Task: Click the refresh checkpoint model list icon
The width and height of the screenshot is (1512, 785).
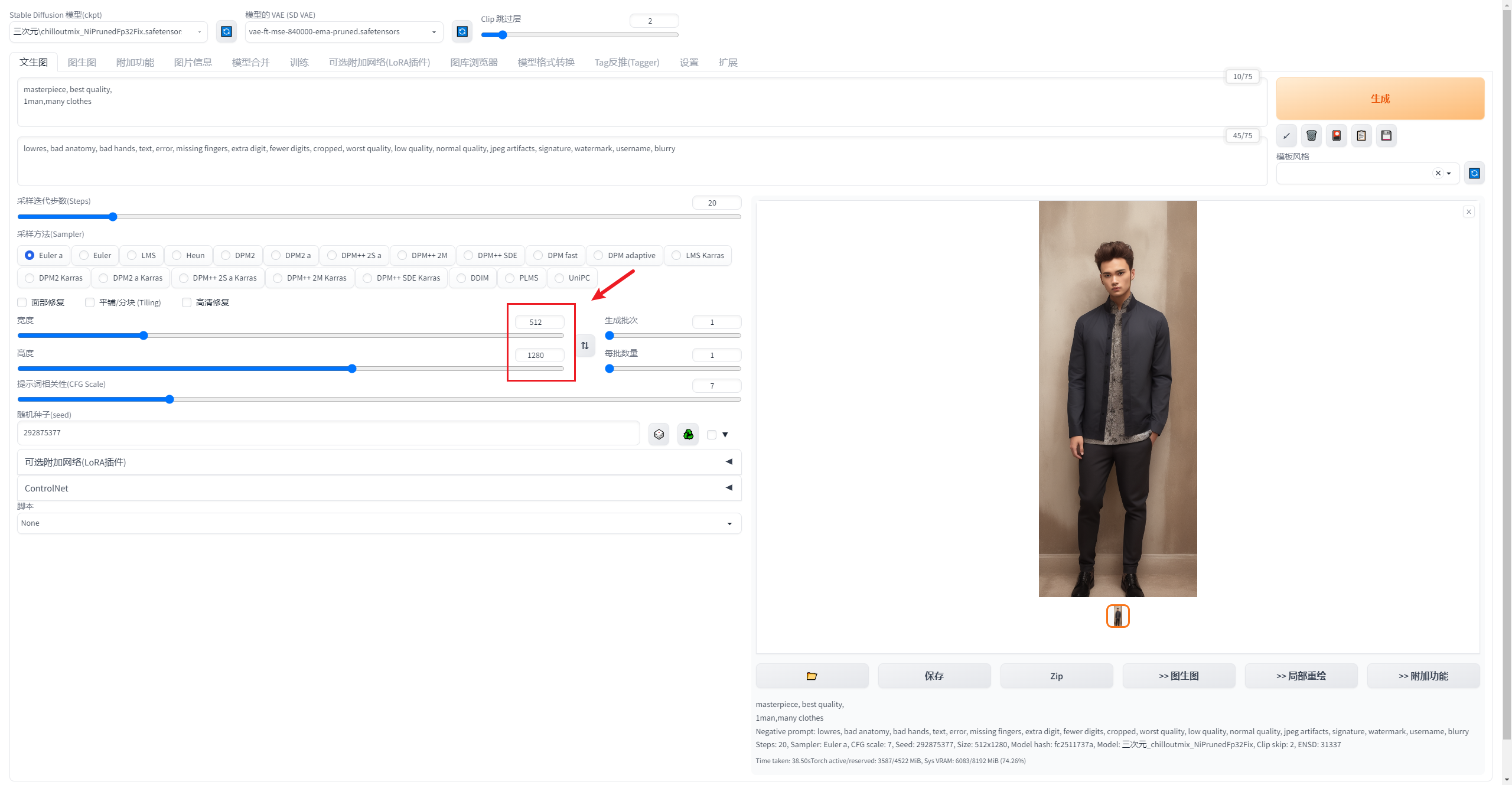Action: pyautogui.click(x=226, y=31)
